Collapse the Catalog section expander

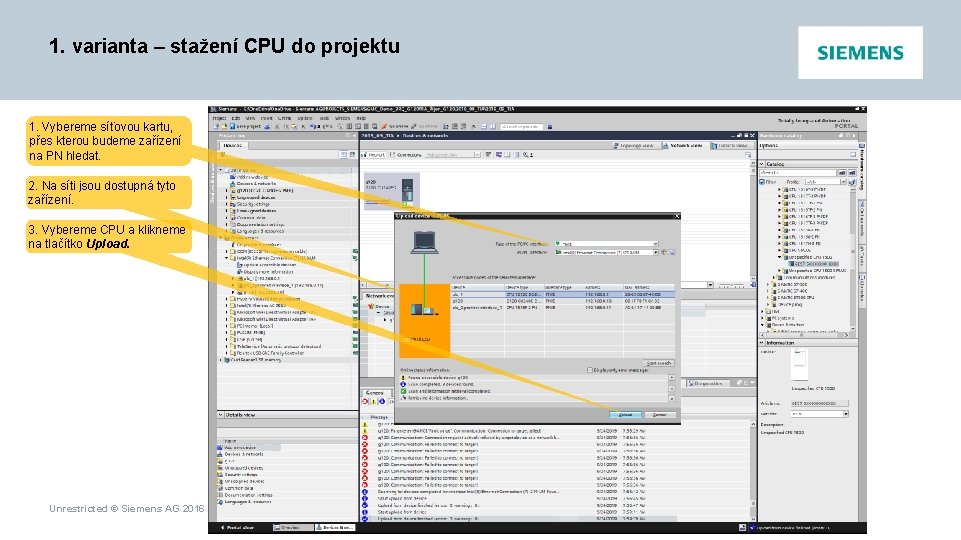pyautogui.click(x=762, y=164)
